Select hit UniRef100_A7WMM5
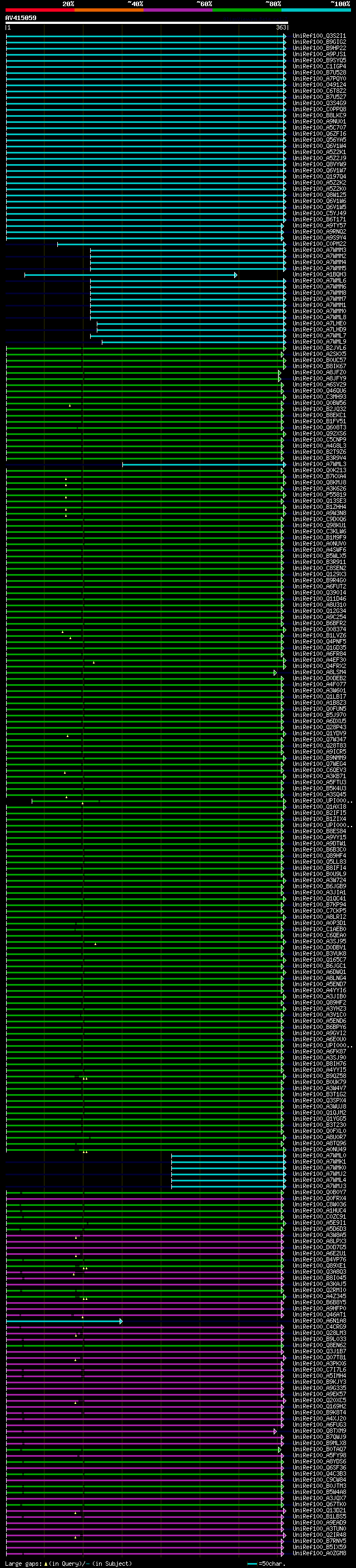 coord(319,269)
